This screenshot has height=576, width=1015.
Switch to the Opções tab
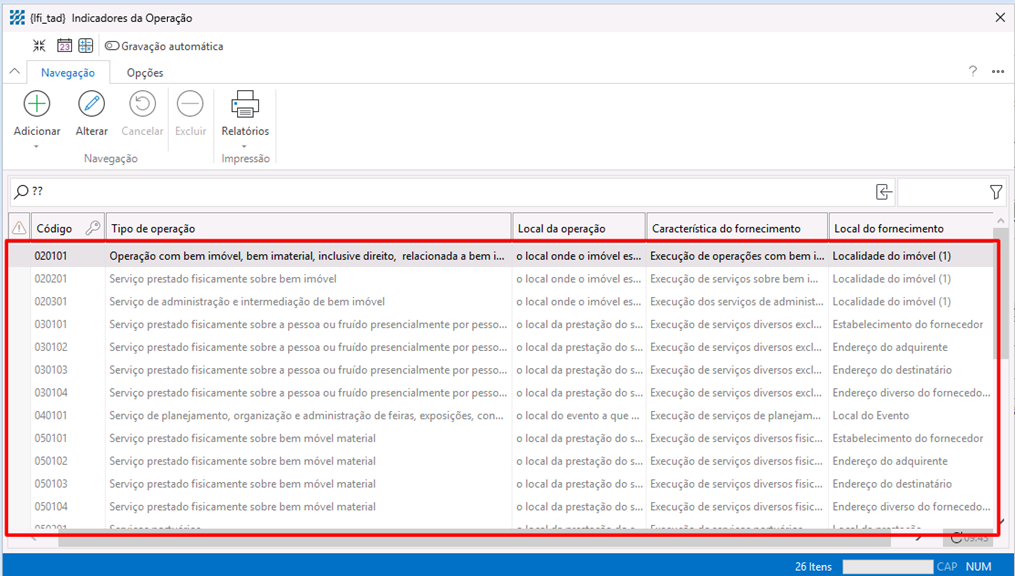click(x=145, y=73)
